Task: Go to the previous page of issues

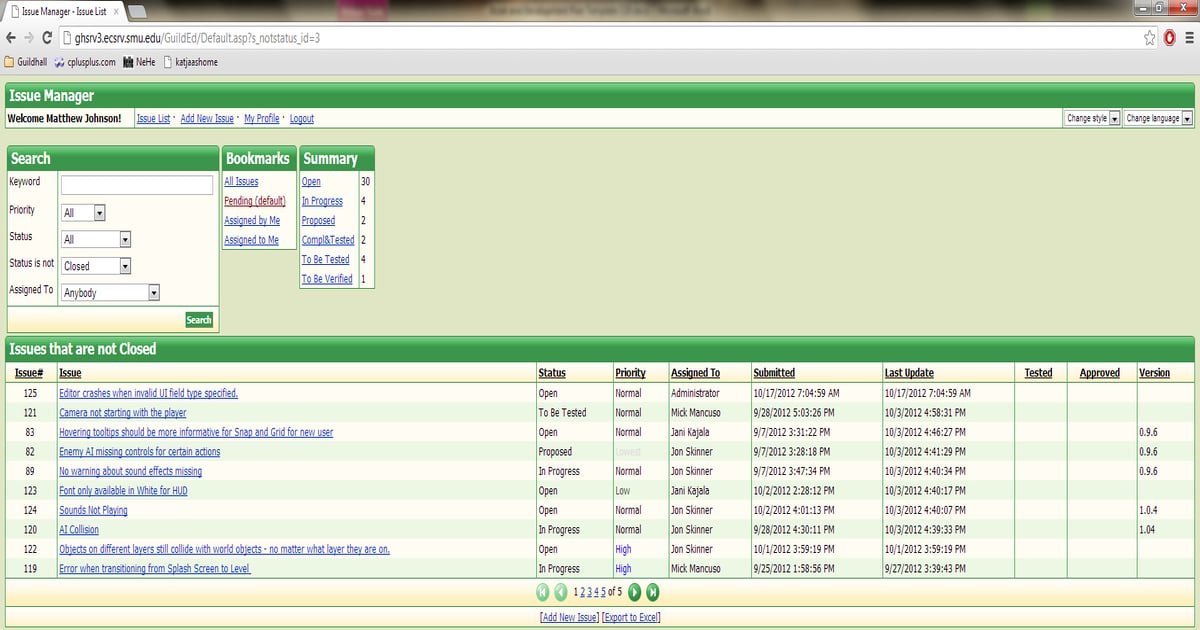Action: click(561, 592)
